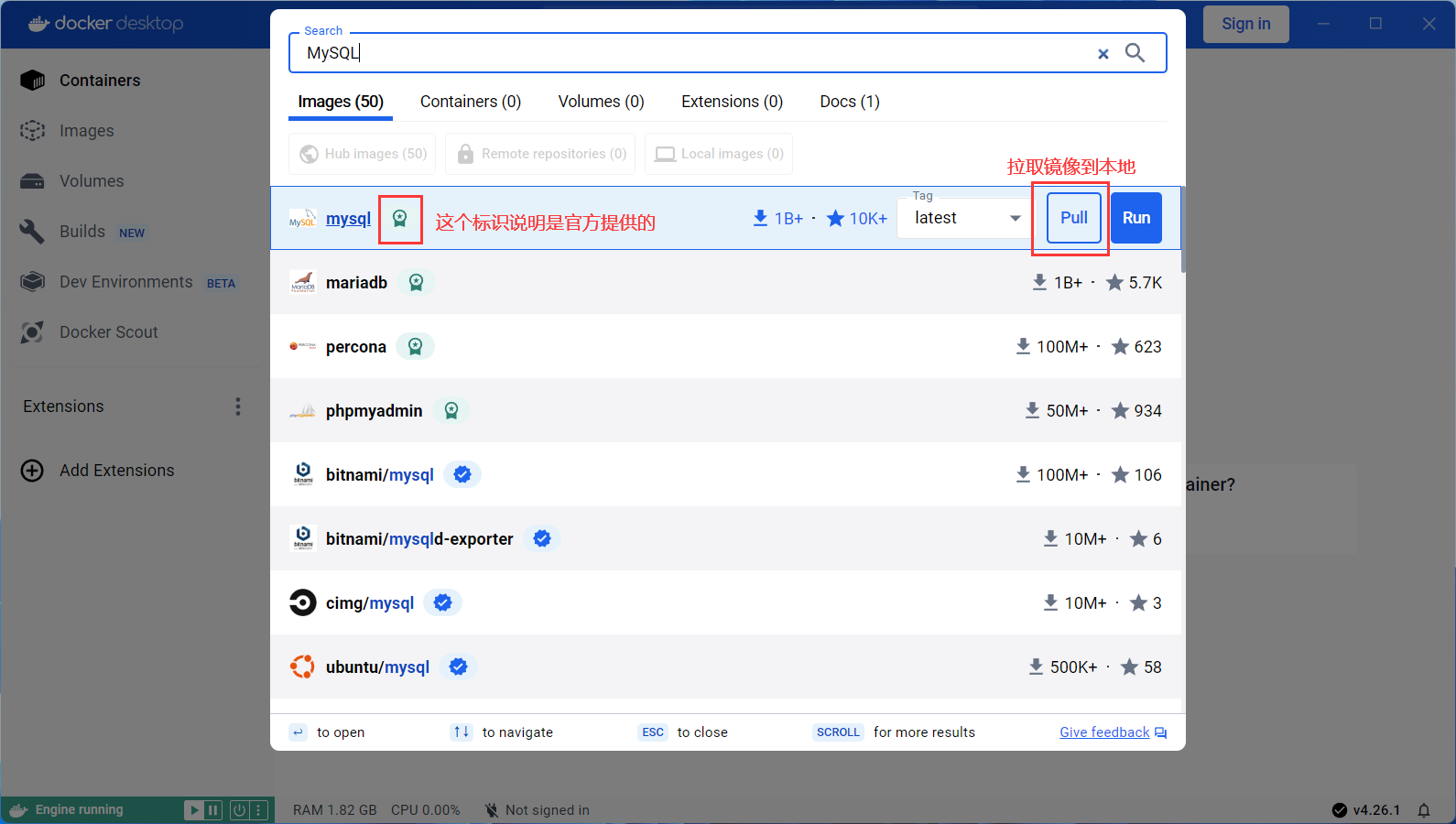Image resolution: width=1456 pixels, height=824 pixels.
Task: Click the docker desktop logo
Action: coord(105,24)
